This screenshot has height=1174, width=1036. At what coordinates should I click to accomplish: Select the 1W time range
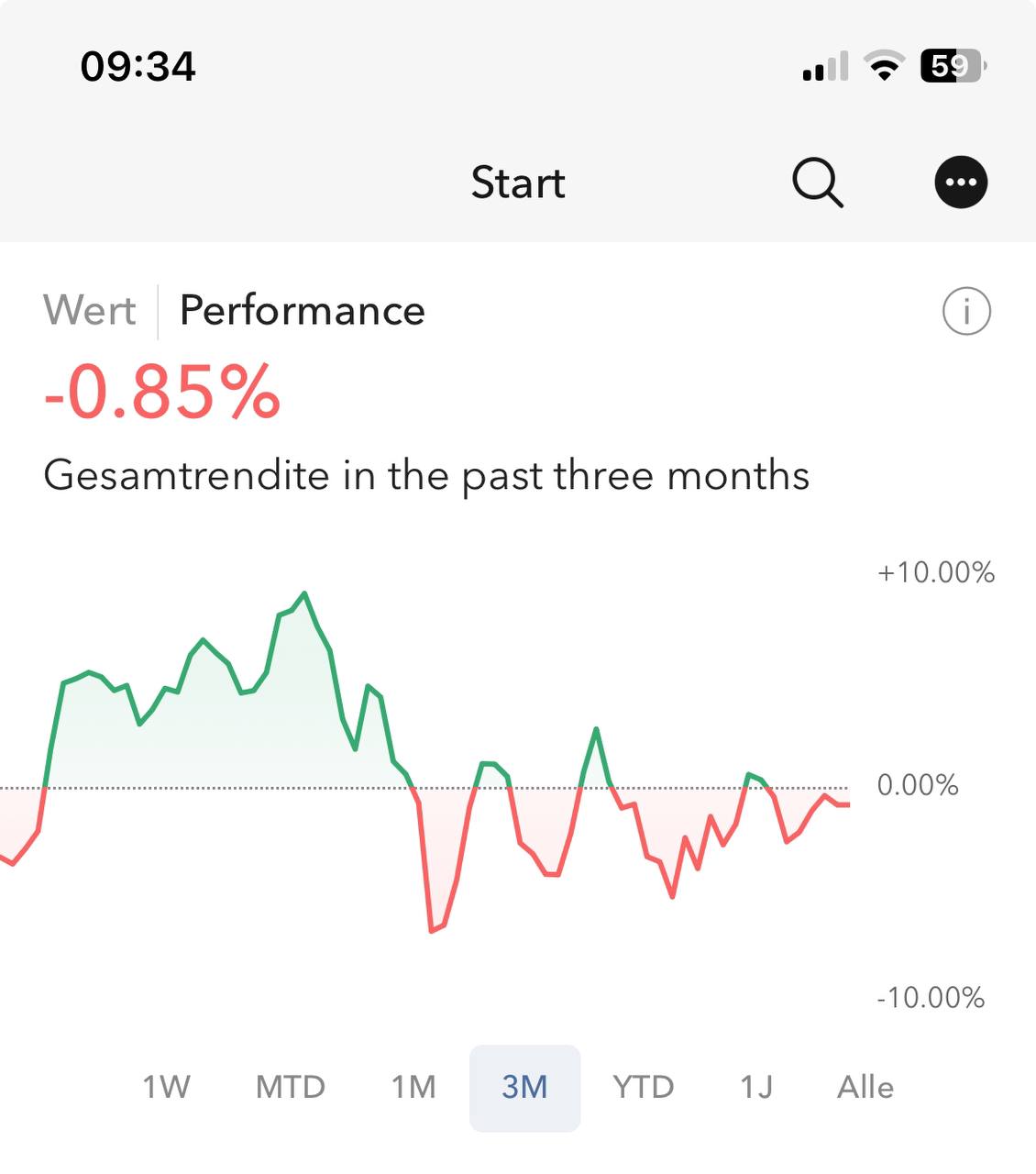pyautogui.click(x=166, y=1087)
